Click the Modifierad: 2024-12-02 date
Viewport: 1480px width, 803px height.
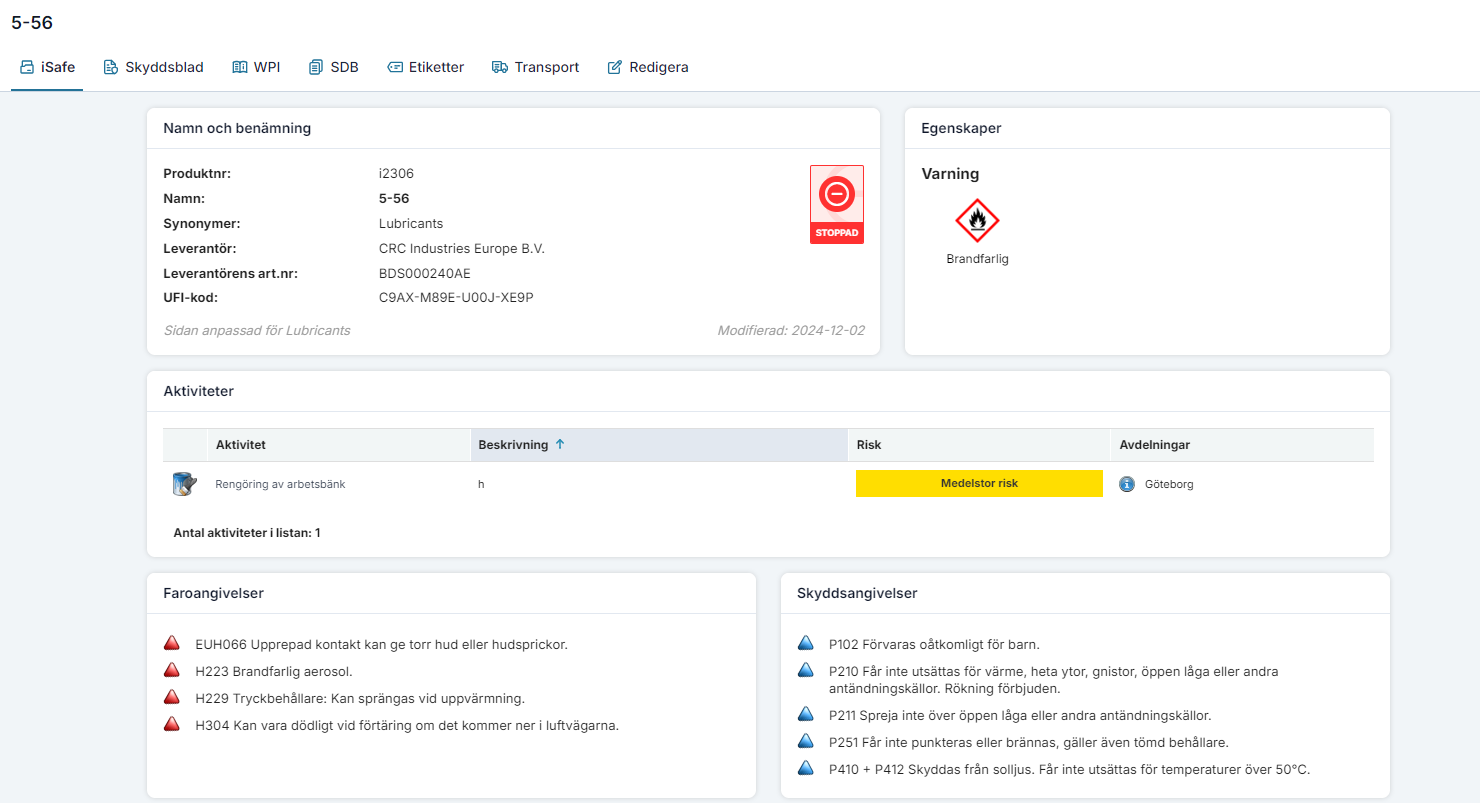click(x=791, y=330)
